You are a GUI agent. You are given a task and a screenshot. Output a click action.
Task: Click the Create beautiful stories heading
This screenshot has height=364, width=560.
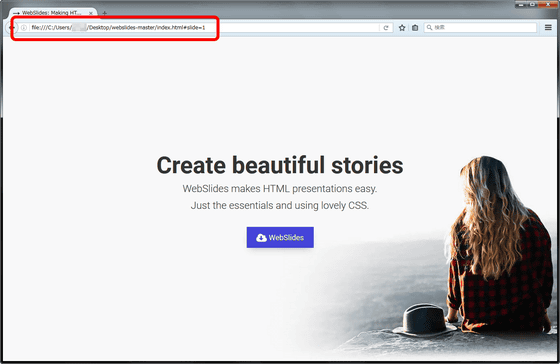click(280, 165)
